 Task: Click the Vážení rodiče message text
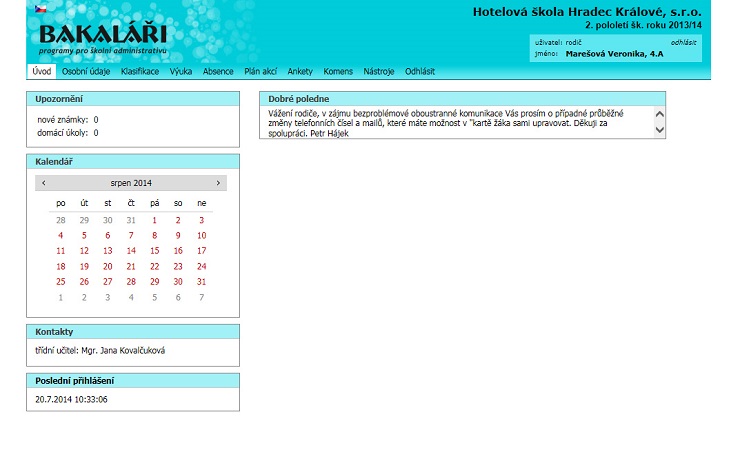coord(446,123)
